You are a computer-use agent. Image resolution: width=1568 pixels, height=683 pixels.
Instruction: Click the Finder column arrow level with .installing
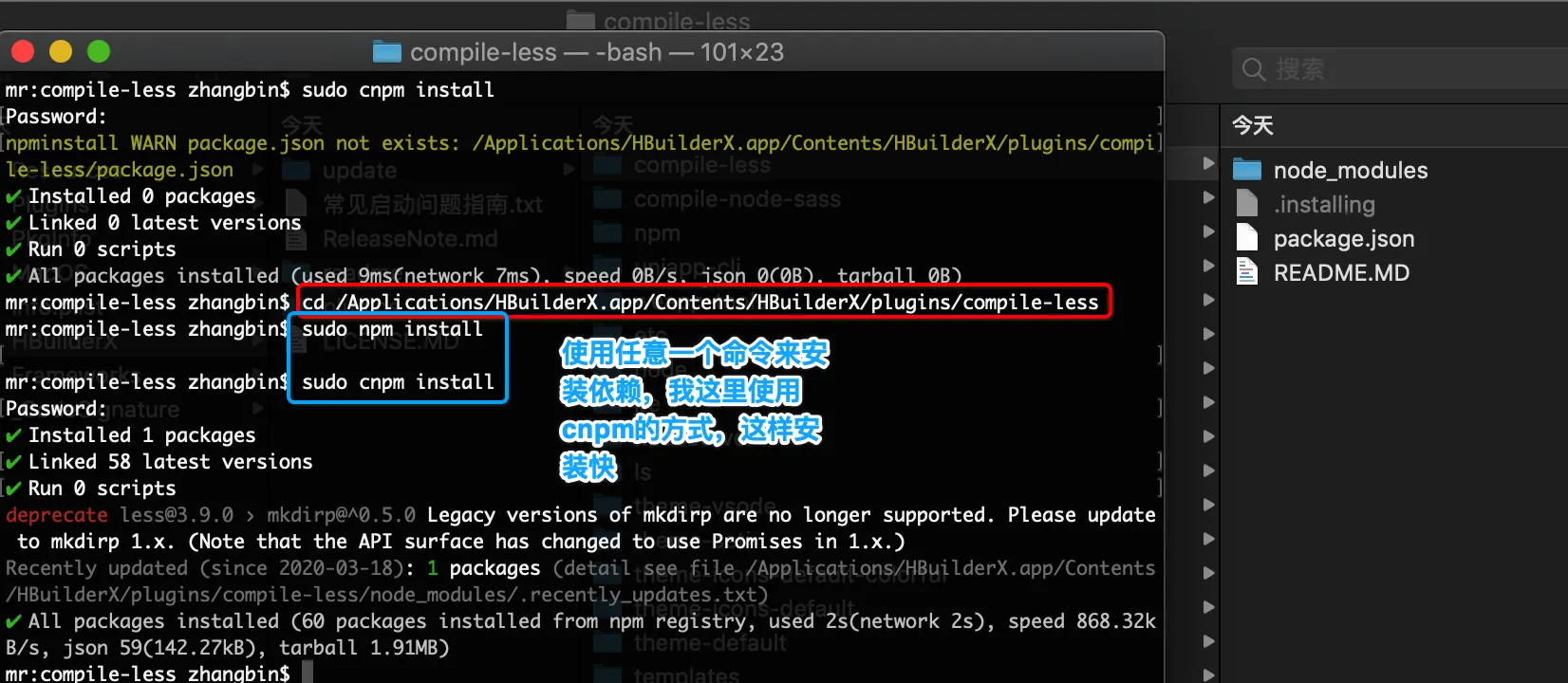point(1208,197)
